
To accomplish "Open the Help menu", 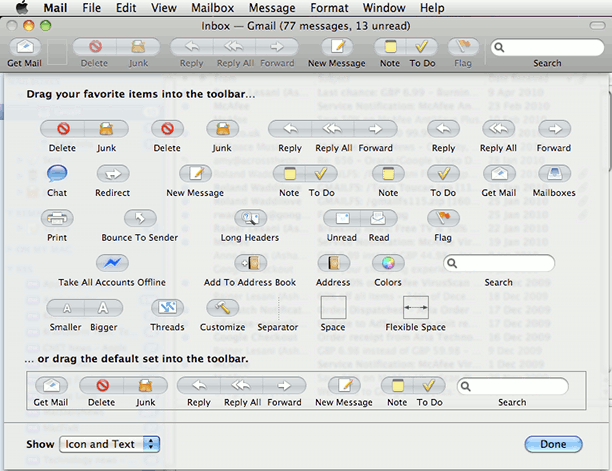I will 432,8.
